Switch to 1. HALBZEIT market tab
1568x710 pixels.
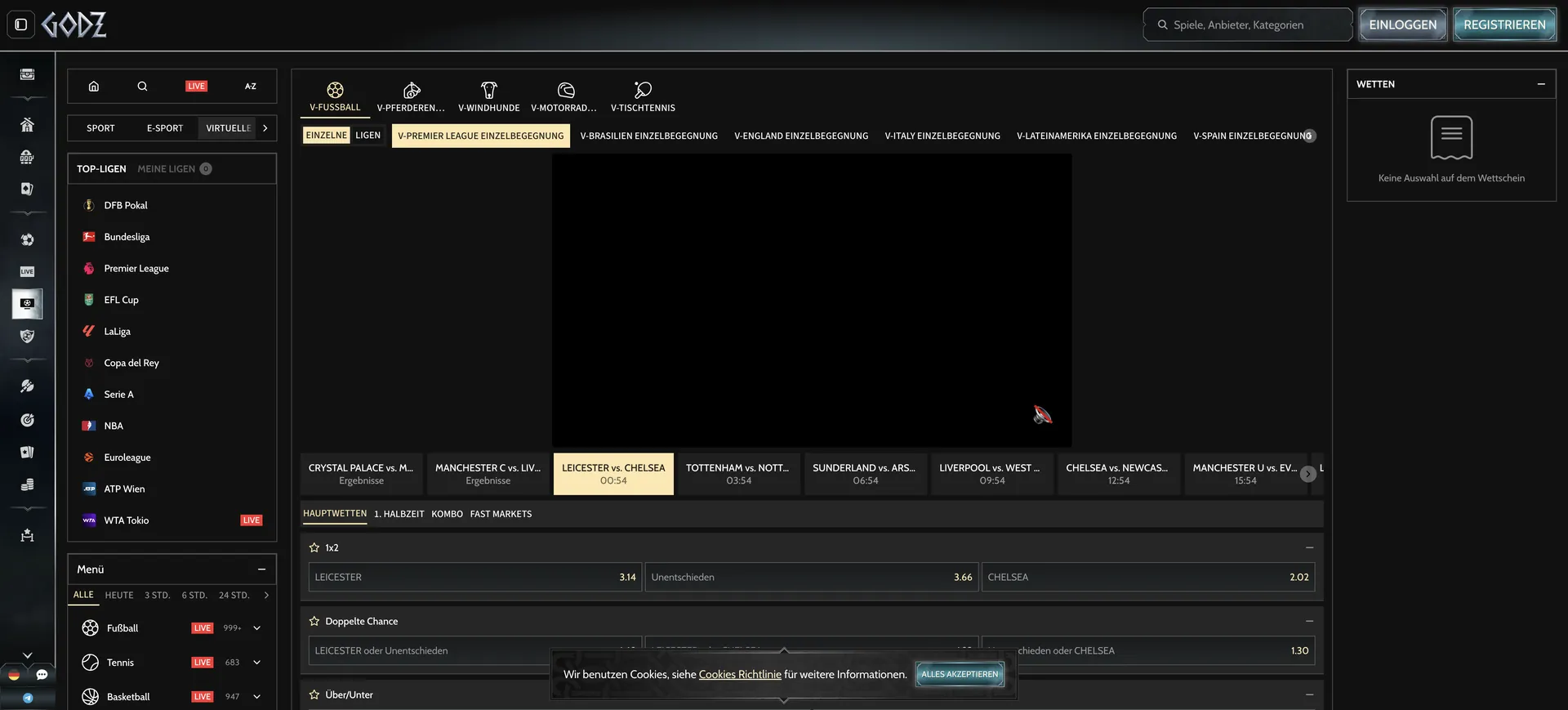[x=399, y=514]
